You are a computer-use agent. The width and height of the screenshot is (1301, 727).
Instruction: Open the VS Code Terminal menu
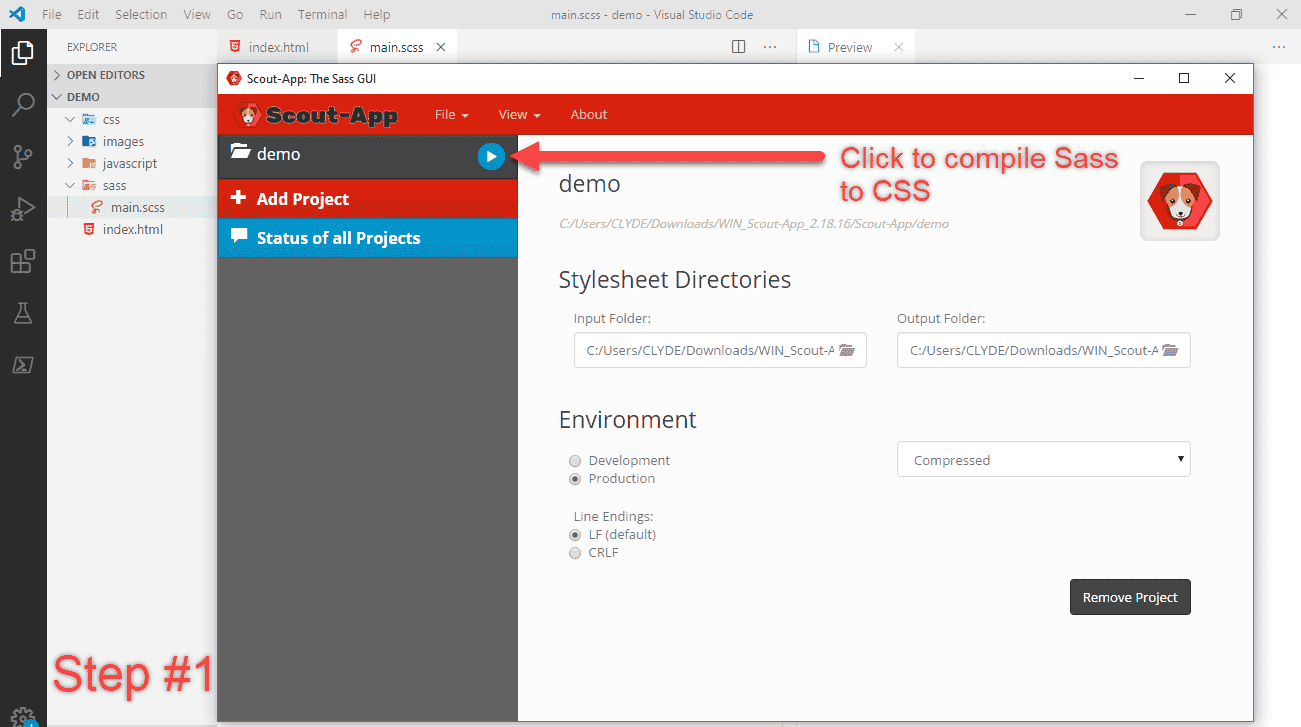tap(322, 15)
